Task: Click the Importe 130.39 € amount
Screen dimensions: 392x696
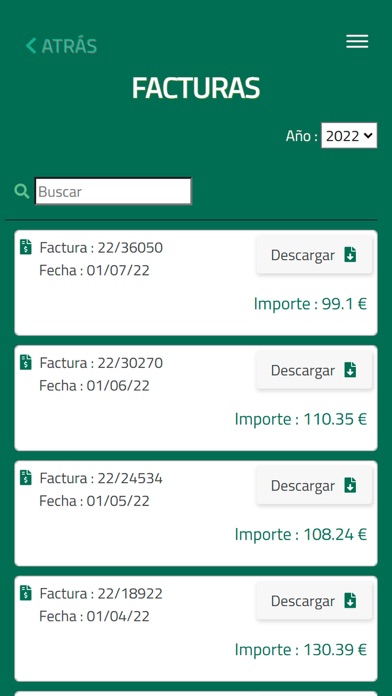Action: (x=301, y=649)
